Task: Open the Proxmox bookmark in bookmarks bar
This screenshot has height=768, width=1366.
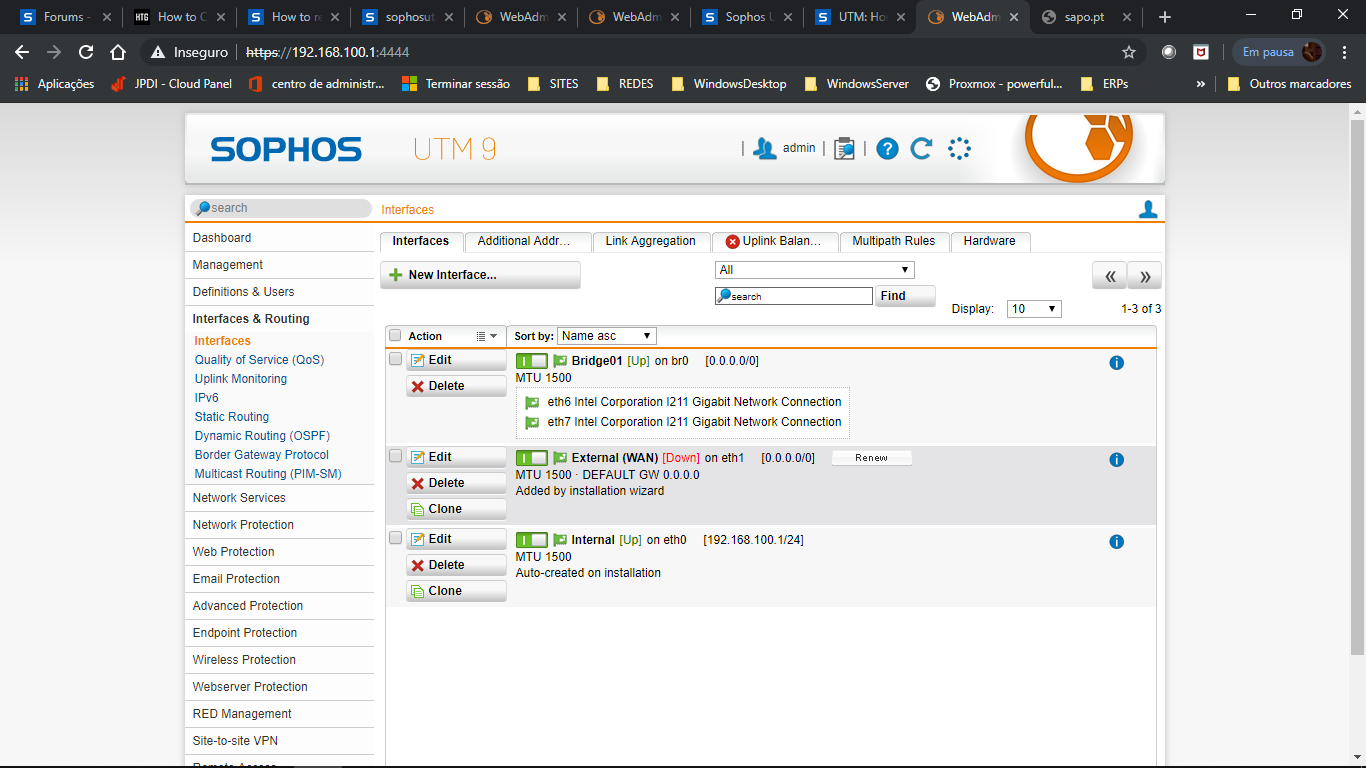Action: click(995, 84)
